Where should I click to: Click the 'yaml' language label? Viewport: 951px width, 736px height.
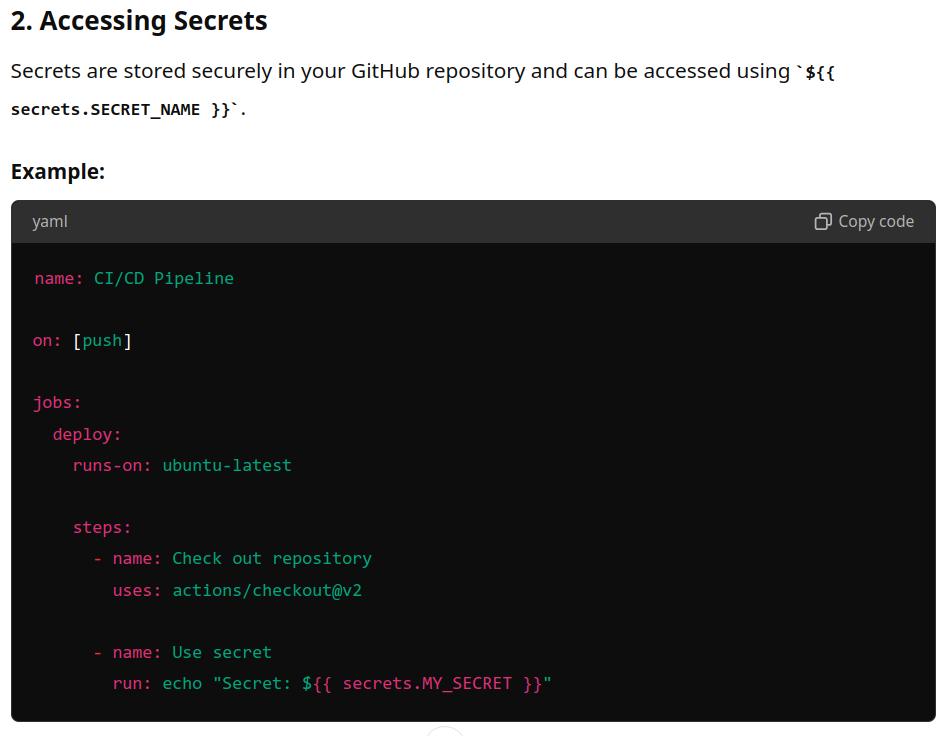pyautogui.click(x=50, y=222)
